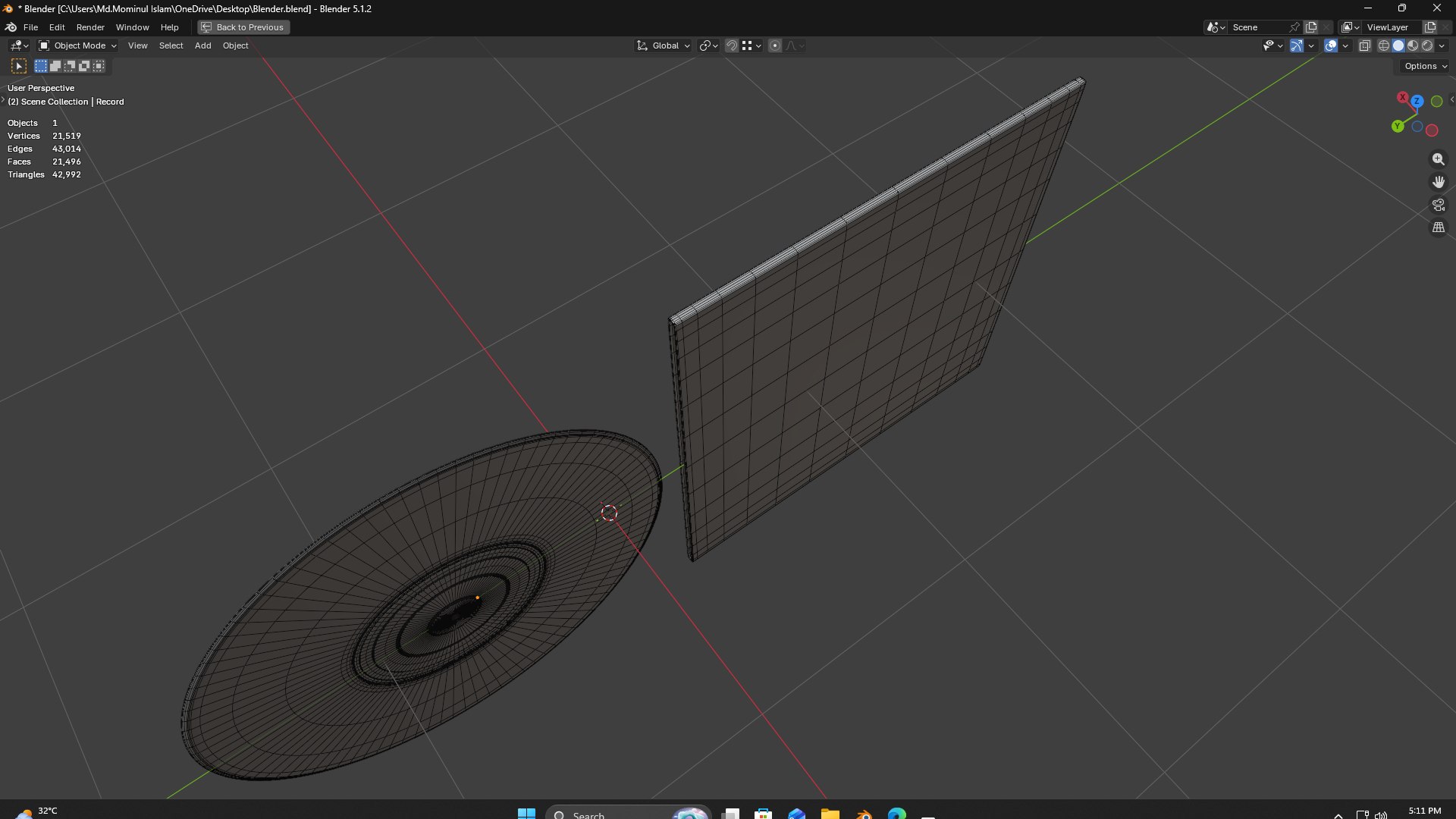Open File Explorer from the taskbar
Viewport: 1456px width, 819px height.
[x=830, y=814]
